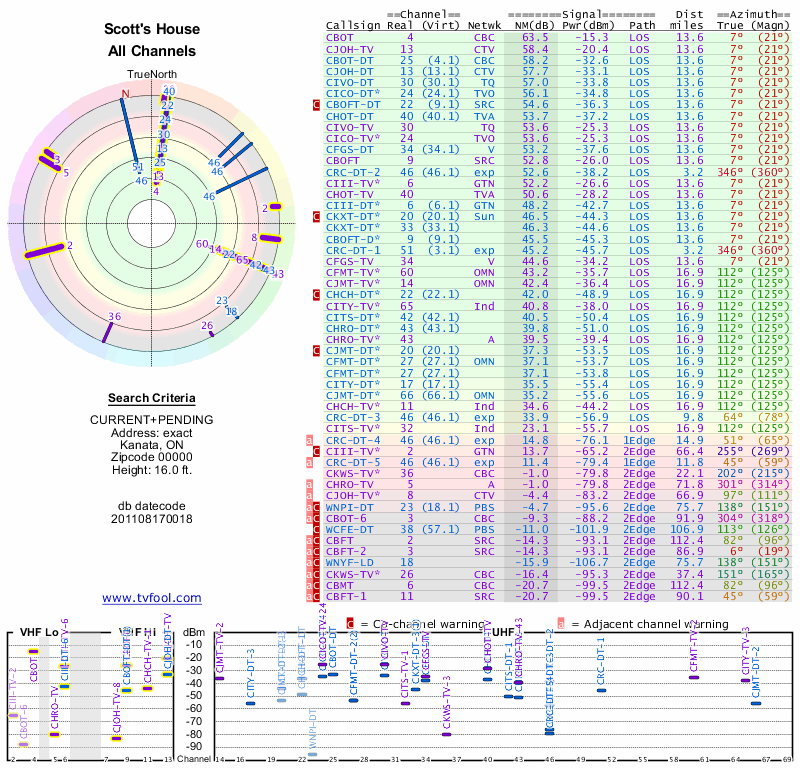Click the CKWS-TV-3 marker in UHF chart

446,735
